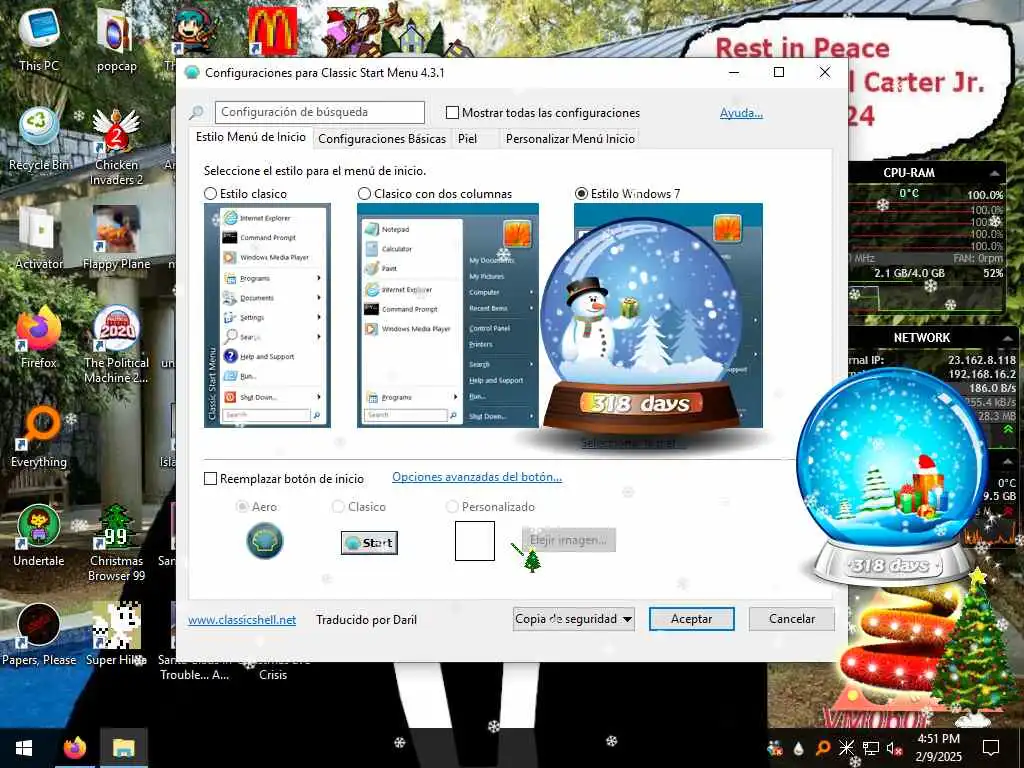Open Firefox from the taskbar
The image size is (1024, 768).
pyautogui.click(x=74, y=748)
